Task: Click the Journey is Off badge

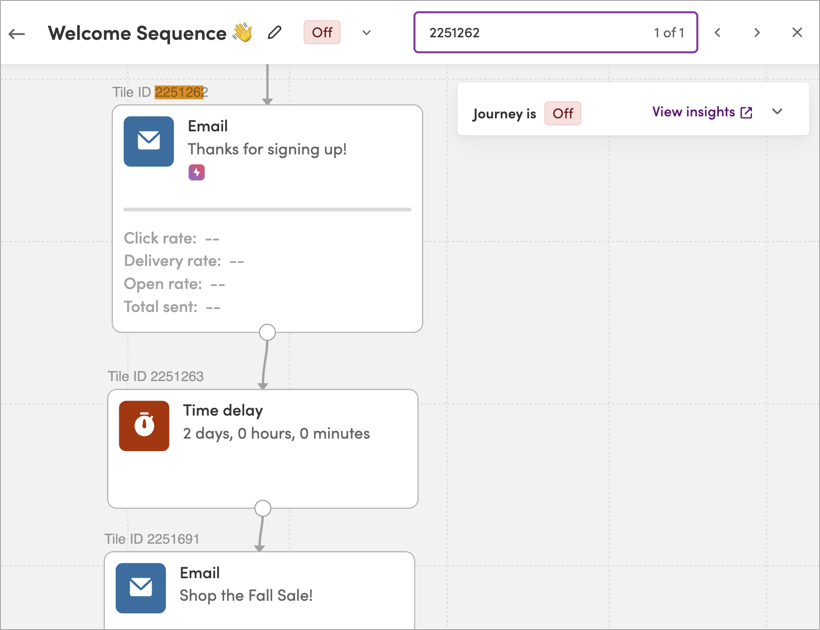Action: [563, 113]
